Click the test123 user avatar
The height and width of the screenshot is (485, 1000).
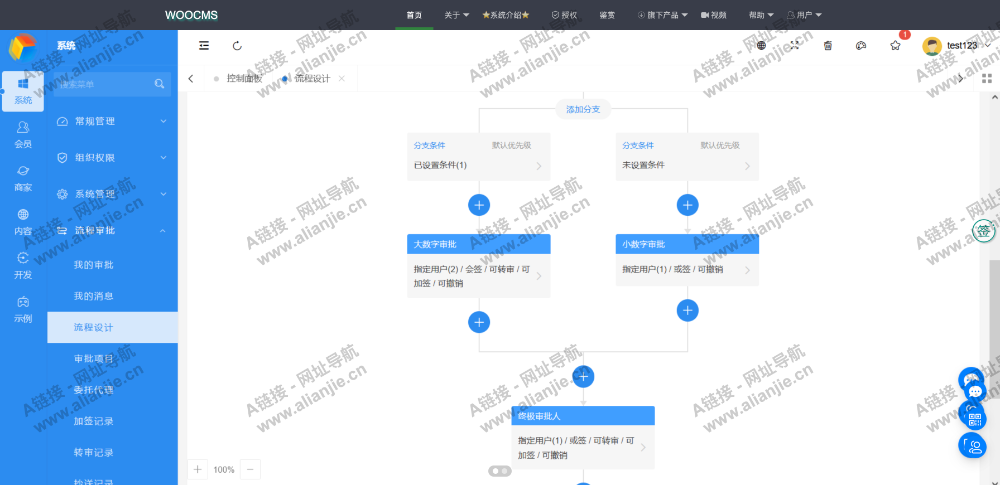click(932, 46)
